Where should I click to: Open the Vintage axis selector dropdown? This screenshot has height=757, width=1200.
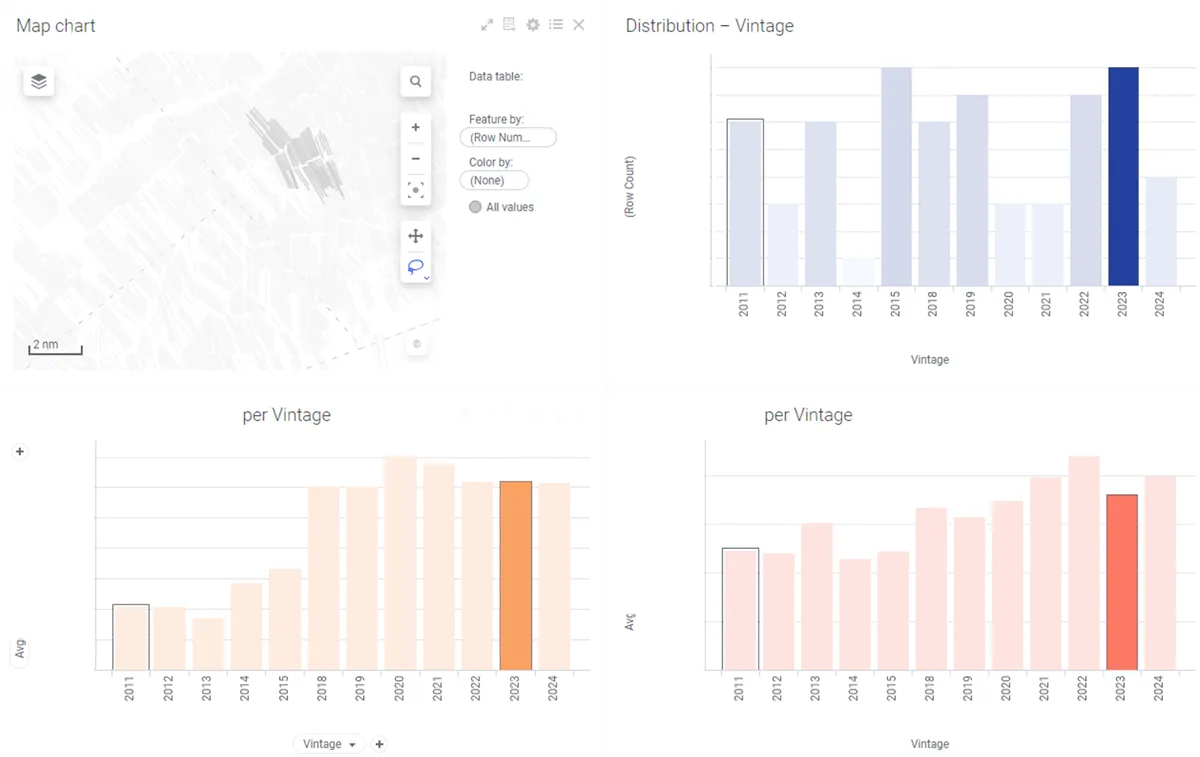click(329, 744)
